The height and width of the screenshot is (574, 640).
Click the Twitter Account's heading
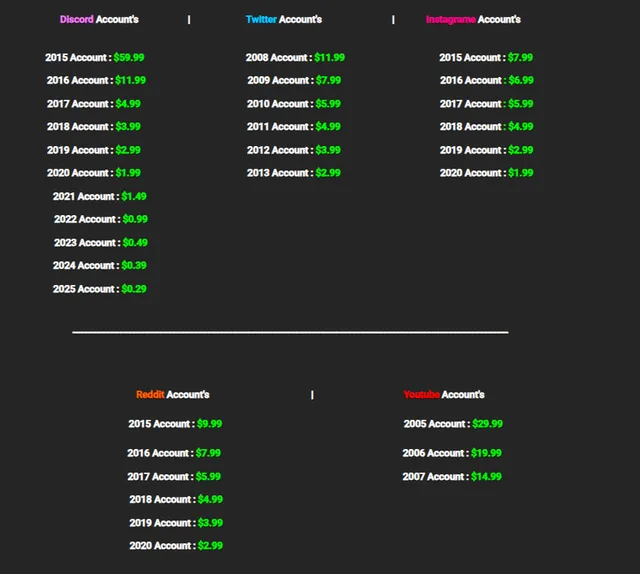pos(284,20)
